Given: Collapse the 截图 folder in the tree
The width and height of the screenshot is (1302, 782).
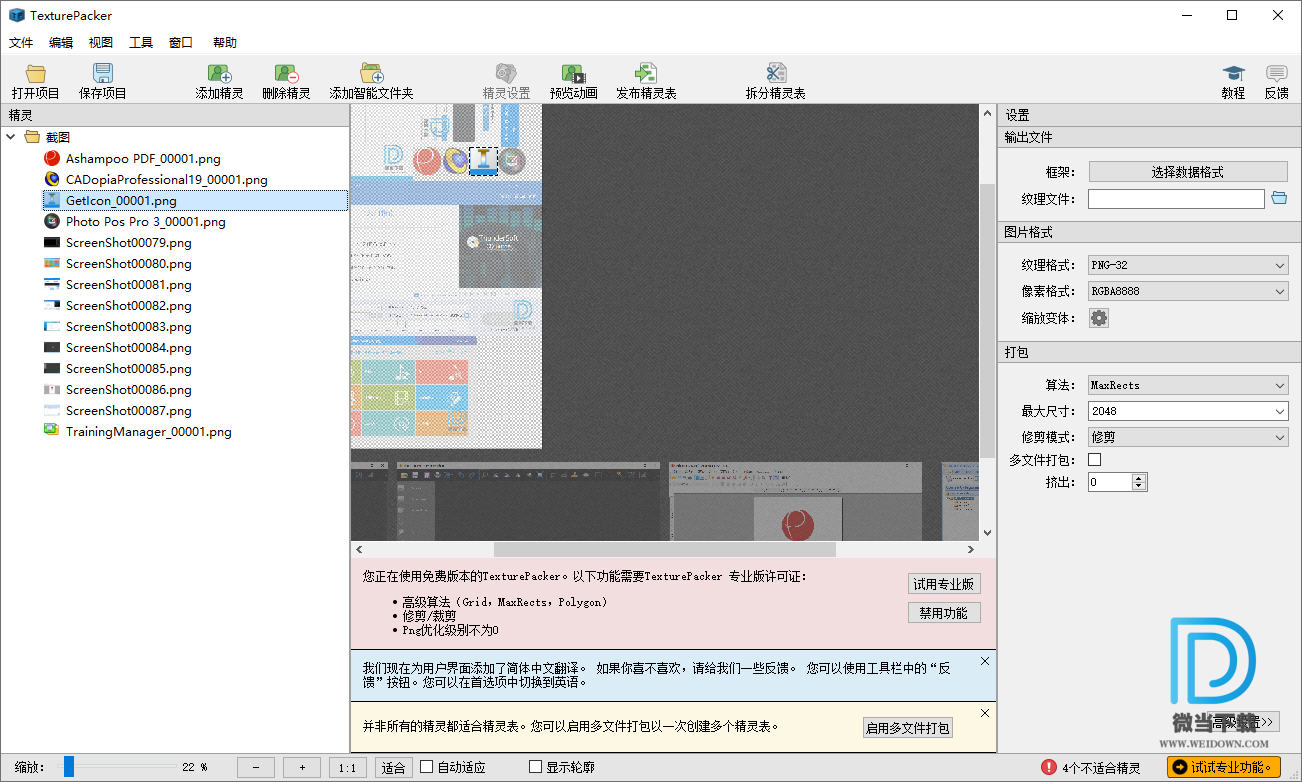Looking at the screenshot, I should 11,137.
